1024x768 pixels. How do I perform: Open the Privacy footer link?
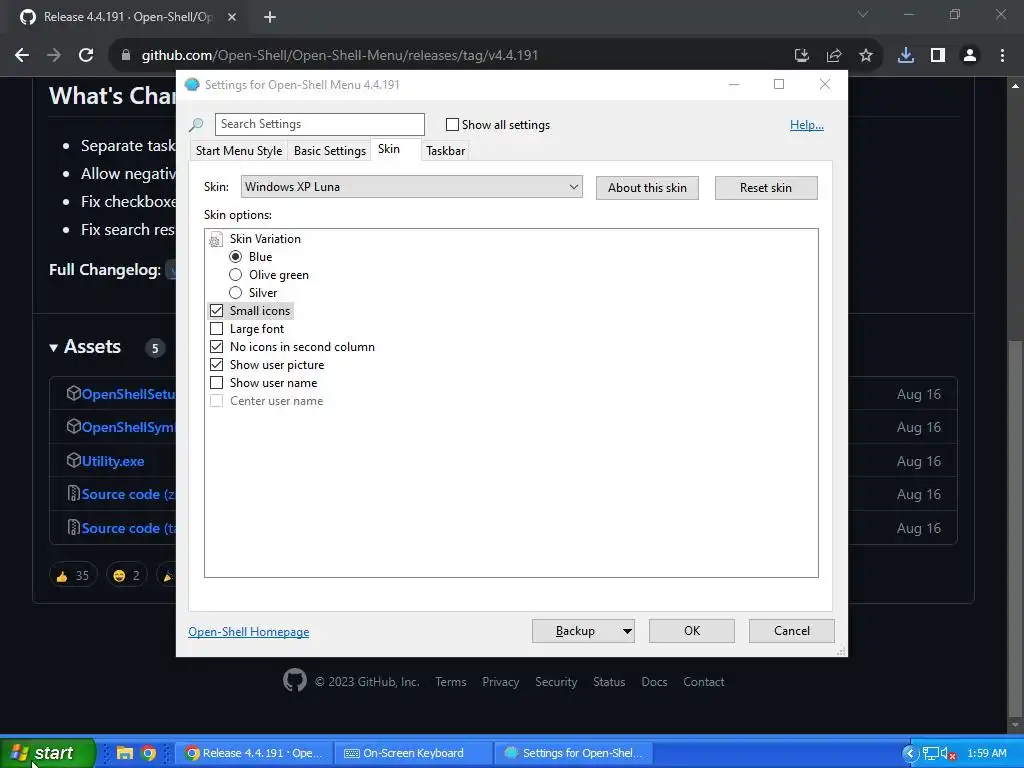click(500, 682)
